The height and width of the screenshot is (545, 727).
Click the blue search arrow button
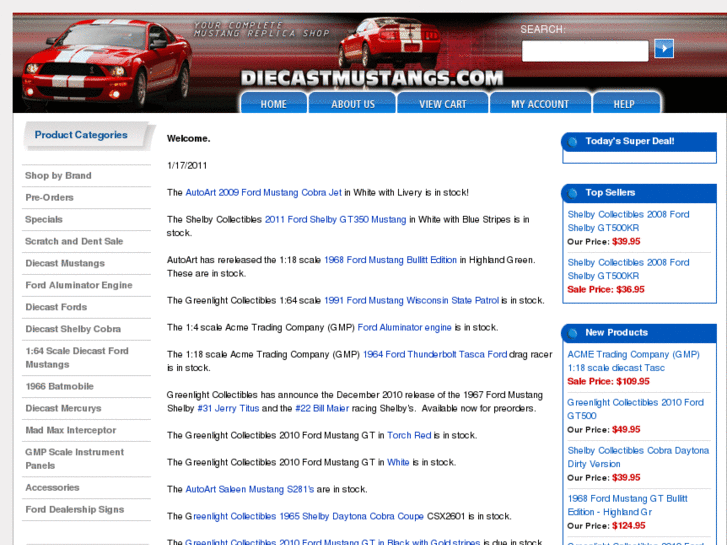coord(664,49)
